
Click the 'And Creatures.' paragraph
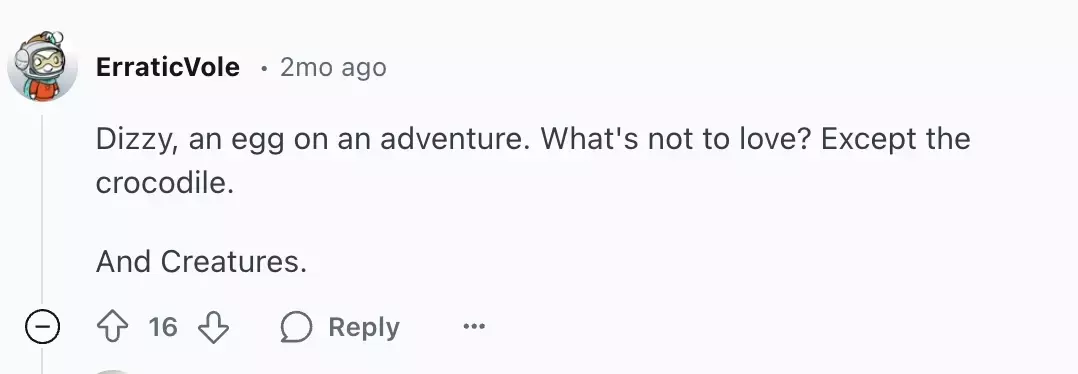tap(201, 262)
